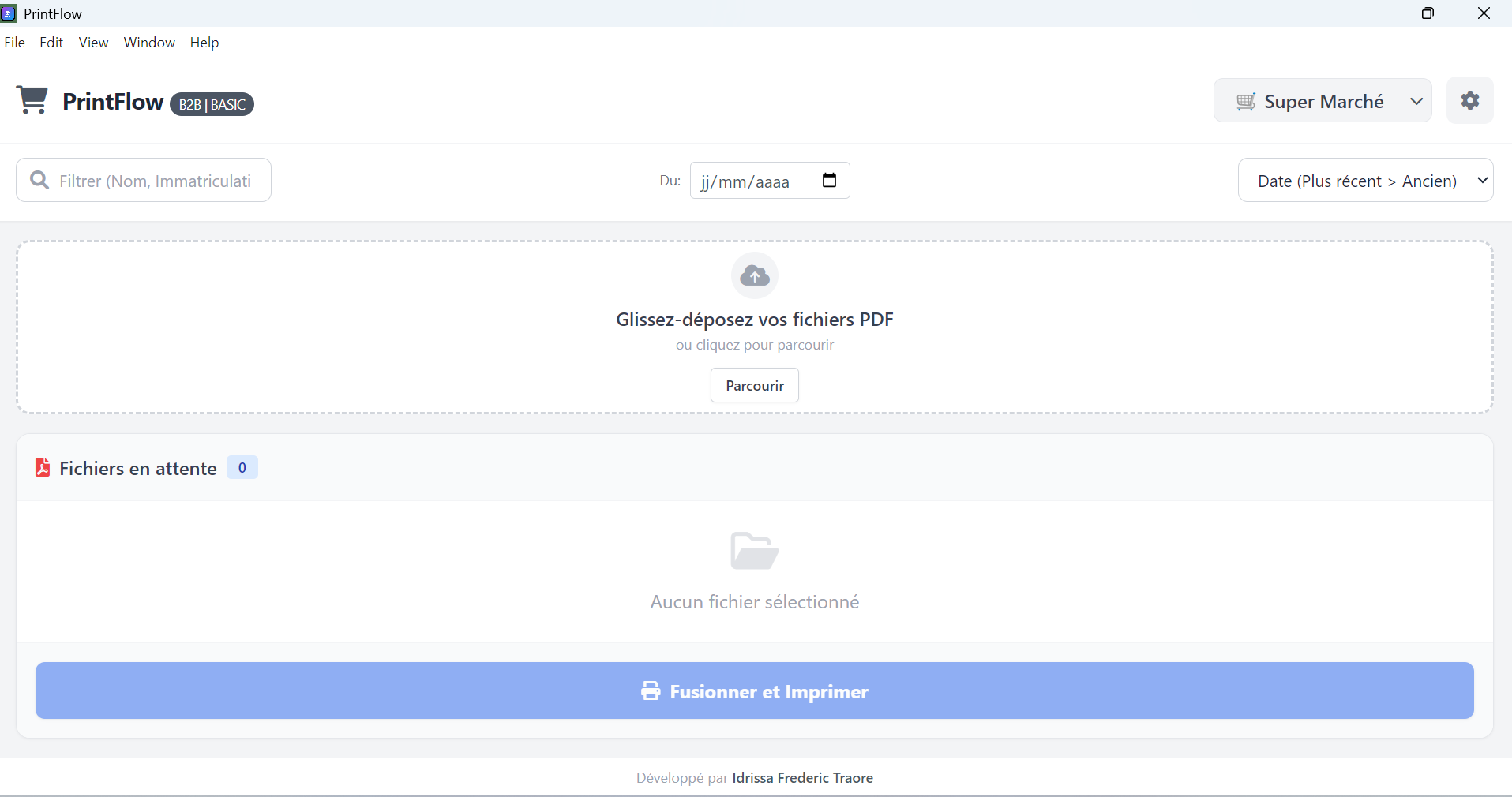Image resolution: width=1512 pixels, height=797 pixels.
Task: Click the Parcourir button
Action: click(x=755, y=385)
